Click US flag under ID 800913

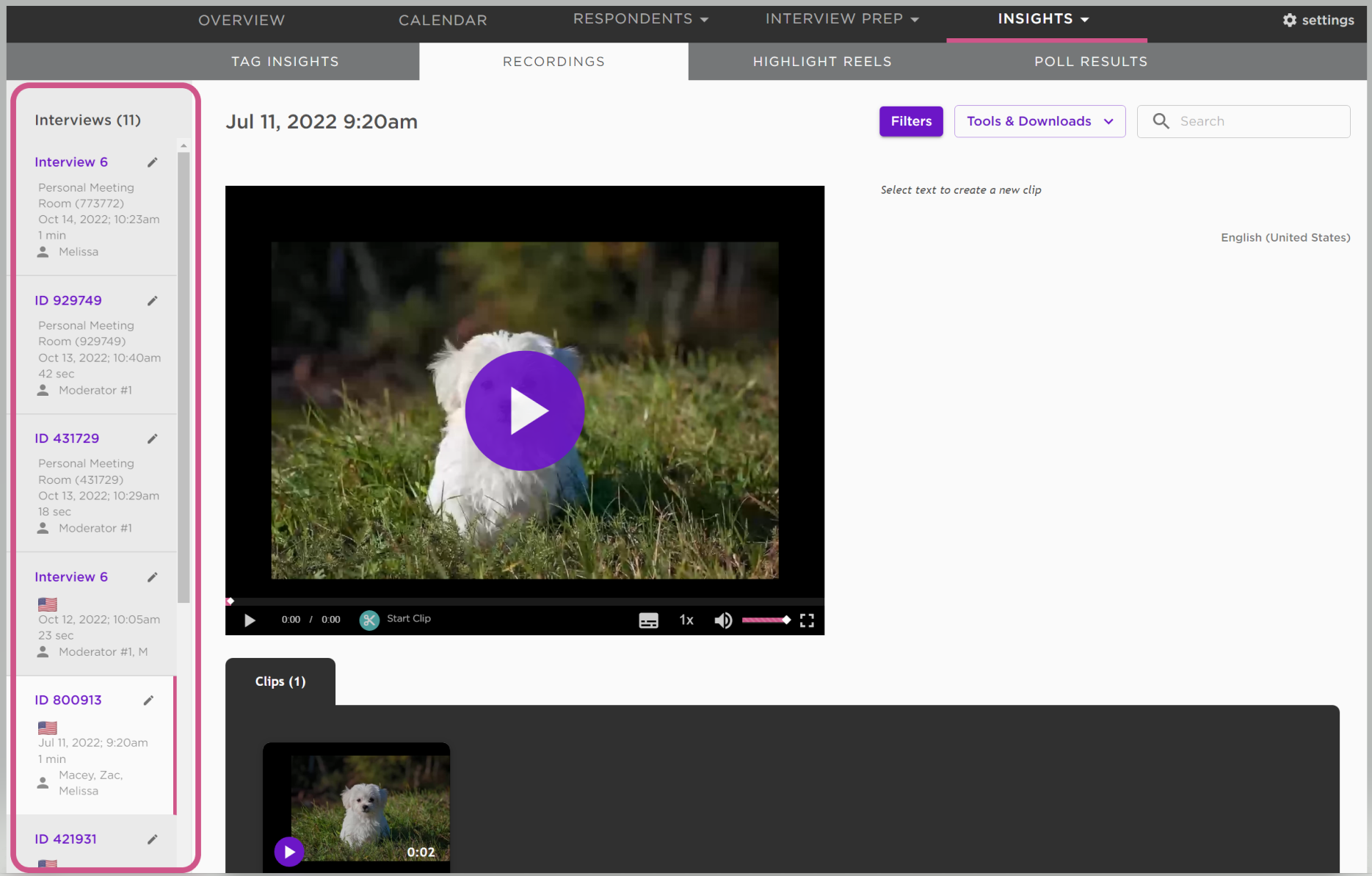(x=48, y=728)
